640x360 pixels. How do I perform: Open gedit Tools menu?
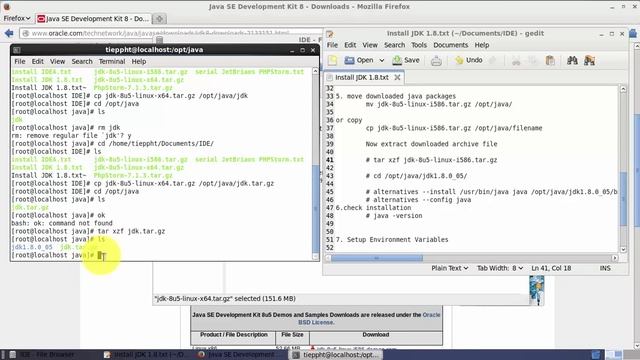(x=419, y=45)
